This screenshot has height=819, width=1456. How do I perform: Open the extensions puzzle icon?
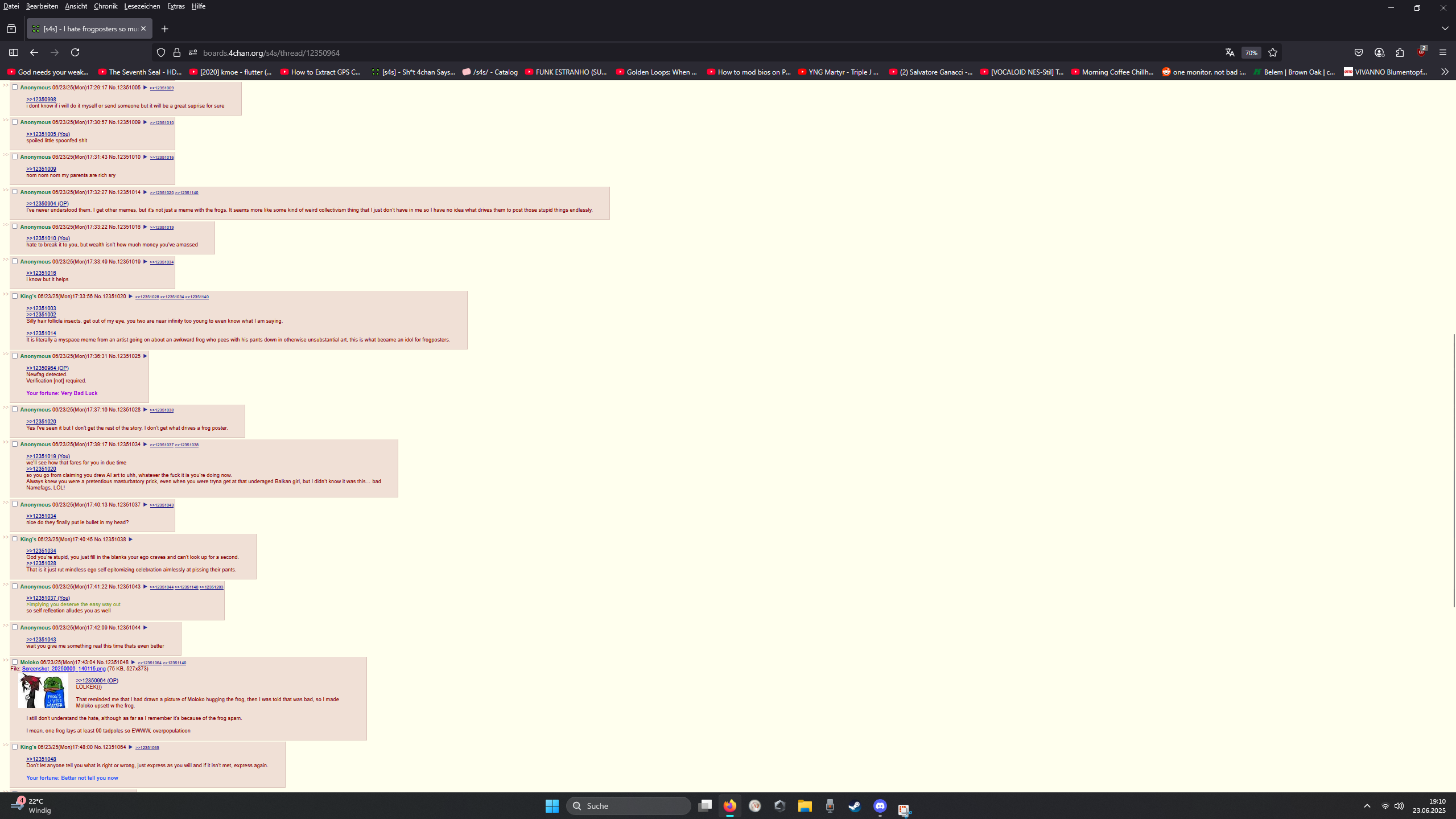coord(1400,52)
